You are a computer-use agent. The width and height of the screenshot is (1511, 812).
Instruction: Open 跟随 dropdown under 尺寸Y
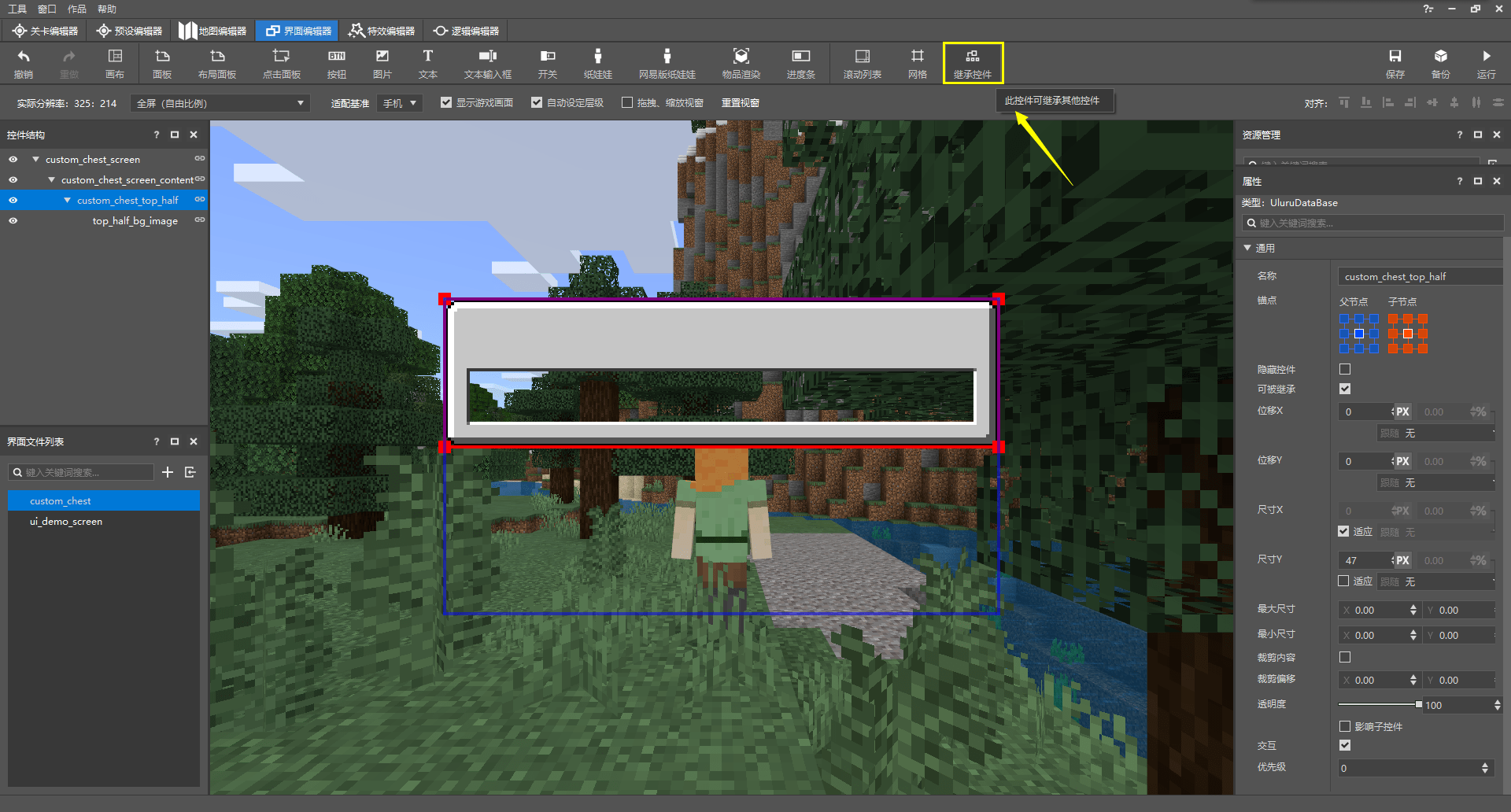pos(1436,581)
